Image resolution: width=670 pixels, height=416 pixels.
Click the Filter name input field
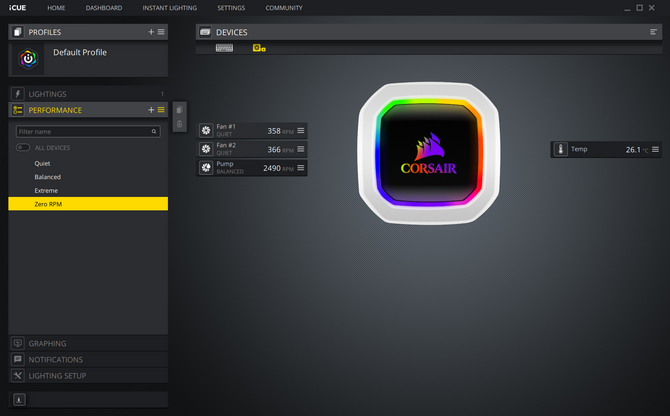pos(88,132)
